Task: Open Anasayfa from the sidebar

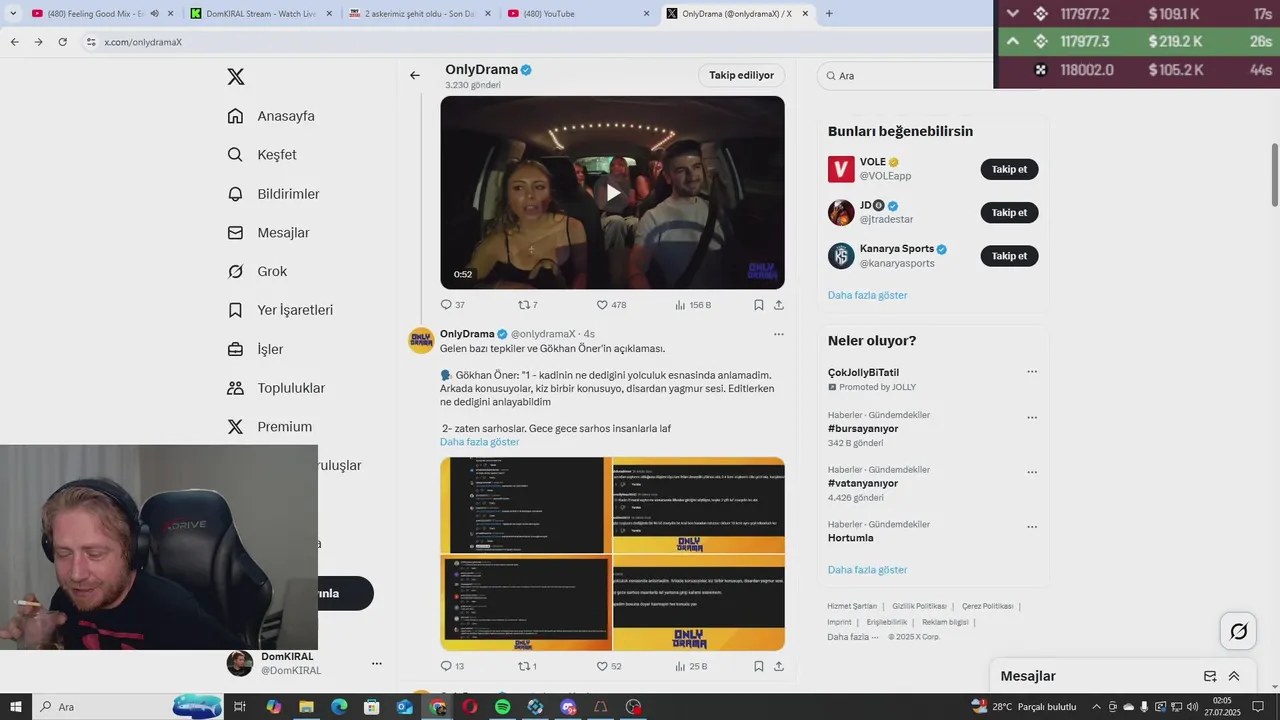Action: coord(271,116)
